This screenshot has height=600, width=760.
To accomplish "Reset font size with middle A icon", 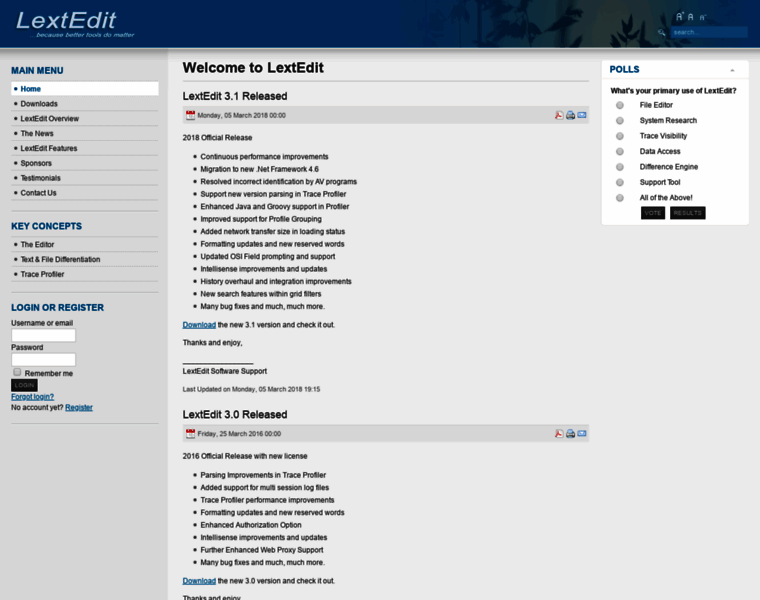I will coord(691,17).
